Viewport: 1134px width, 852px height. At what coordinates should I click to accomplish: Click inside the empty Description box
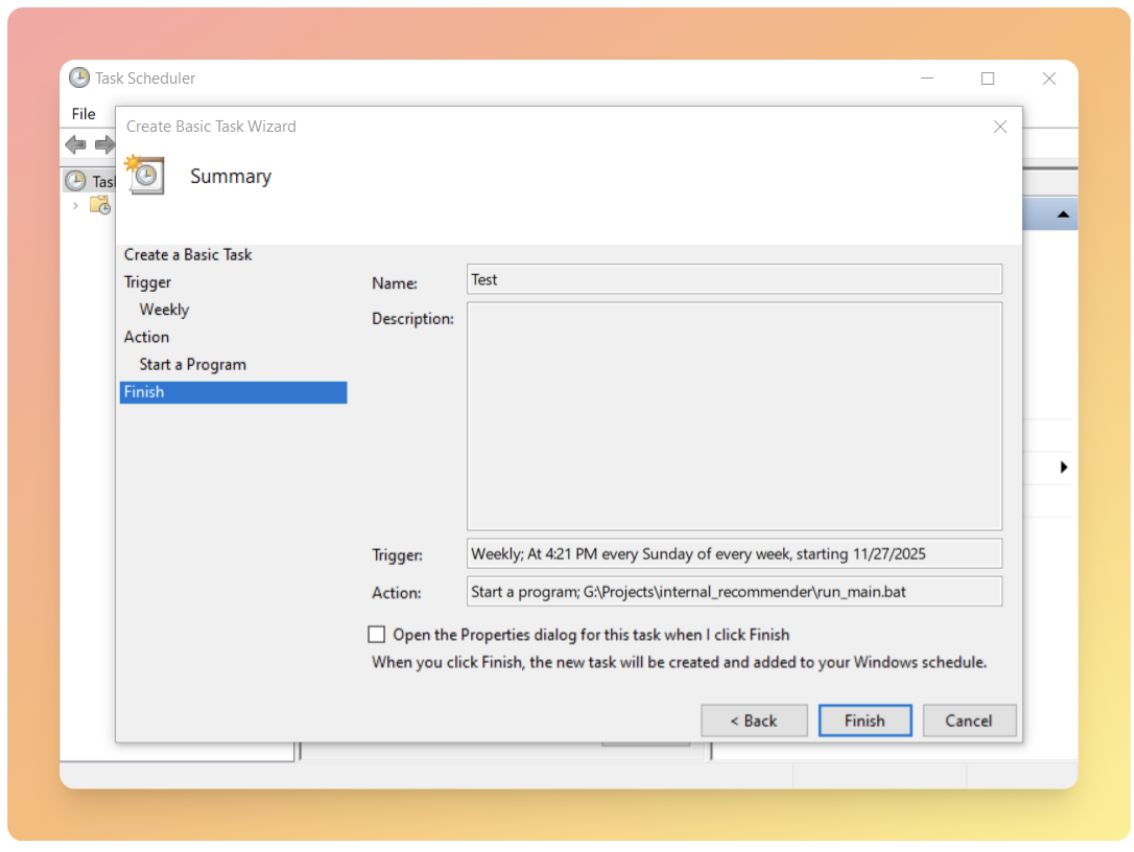(733, 416)
